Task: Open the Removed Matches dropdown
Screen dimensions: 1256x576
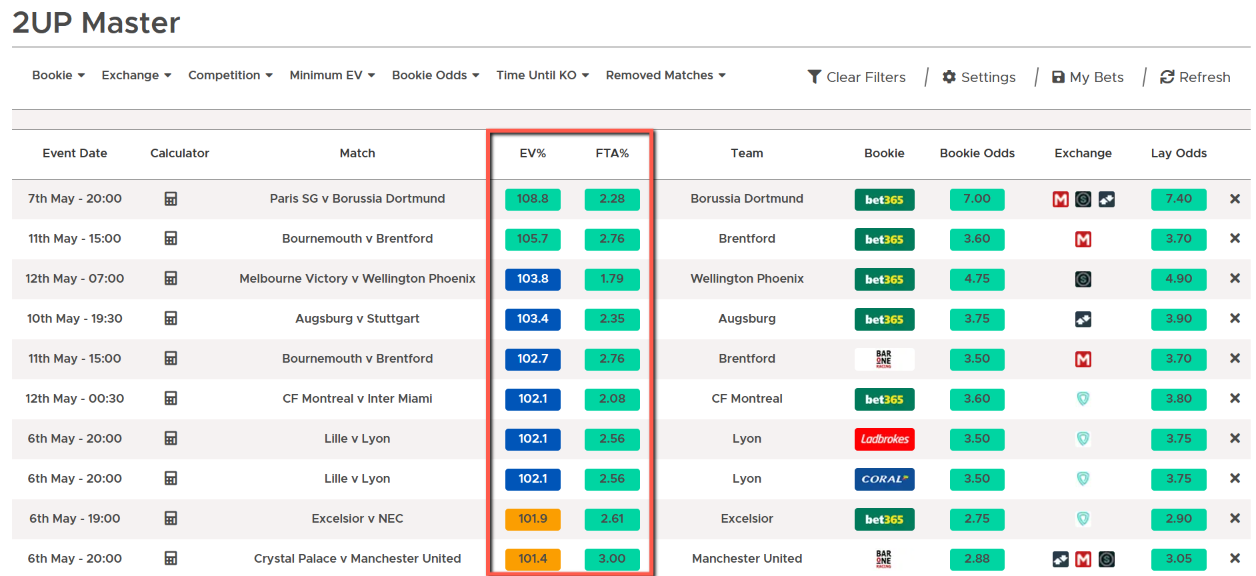Action: click(665, 76)
